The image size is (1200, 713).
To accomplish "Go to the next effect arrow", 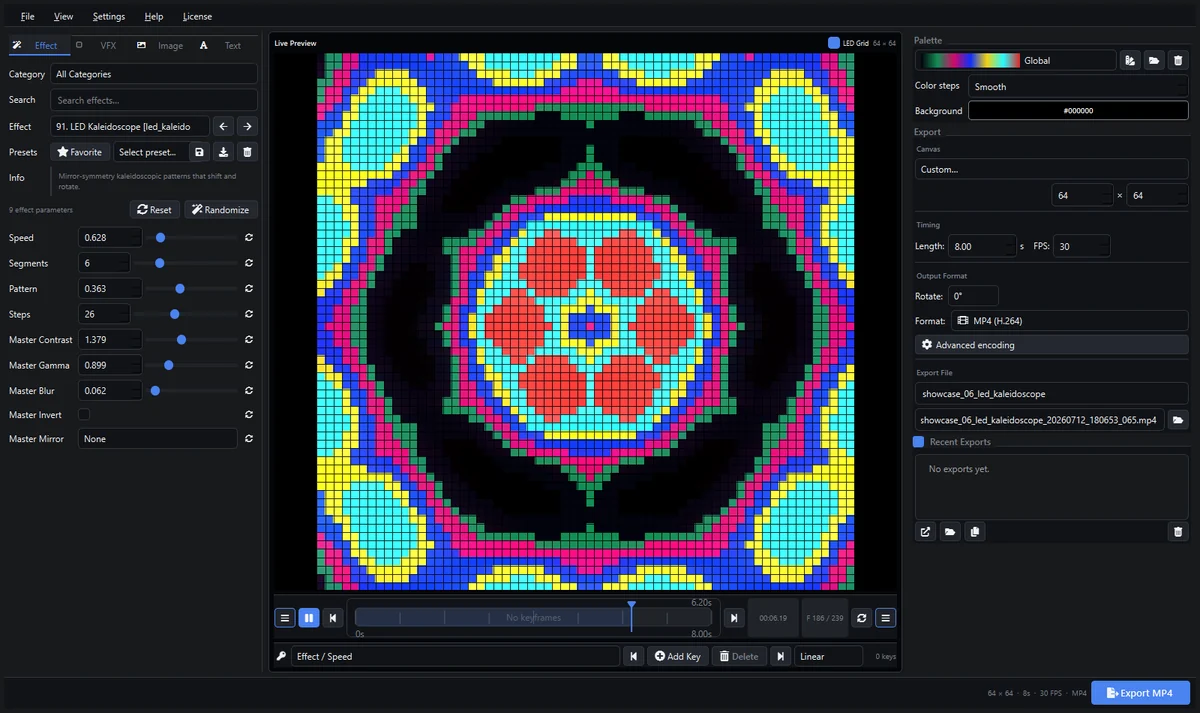I will (x=247, y=126).
